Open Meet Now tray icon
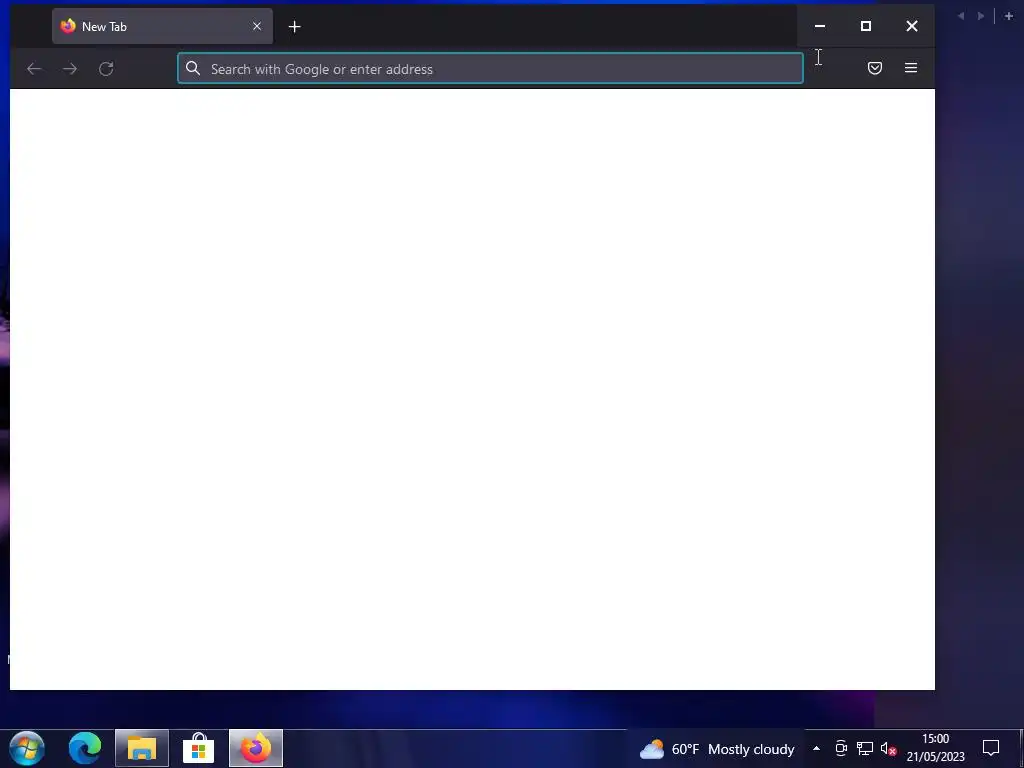The height and width of the screenshot is (768, 1024). (841, 748)
